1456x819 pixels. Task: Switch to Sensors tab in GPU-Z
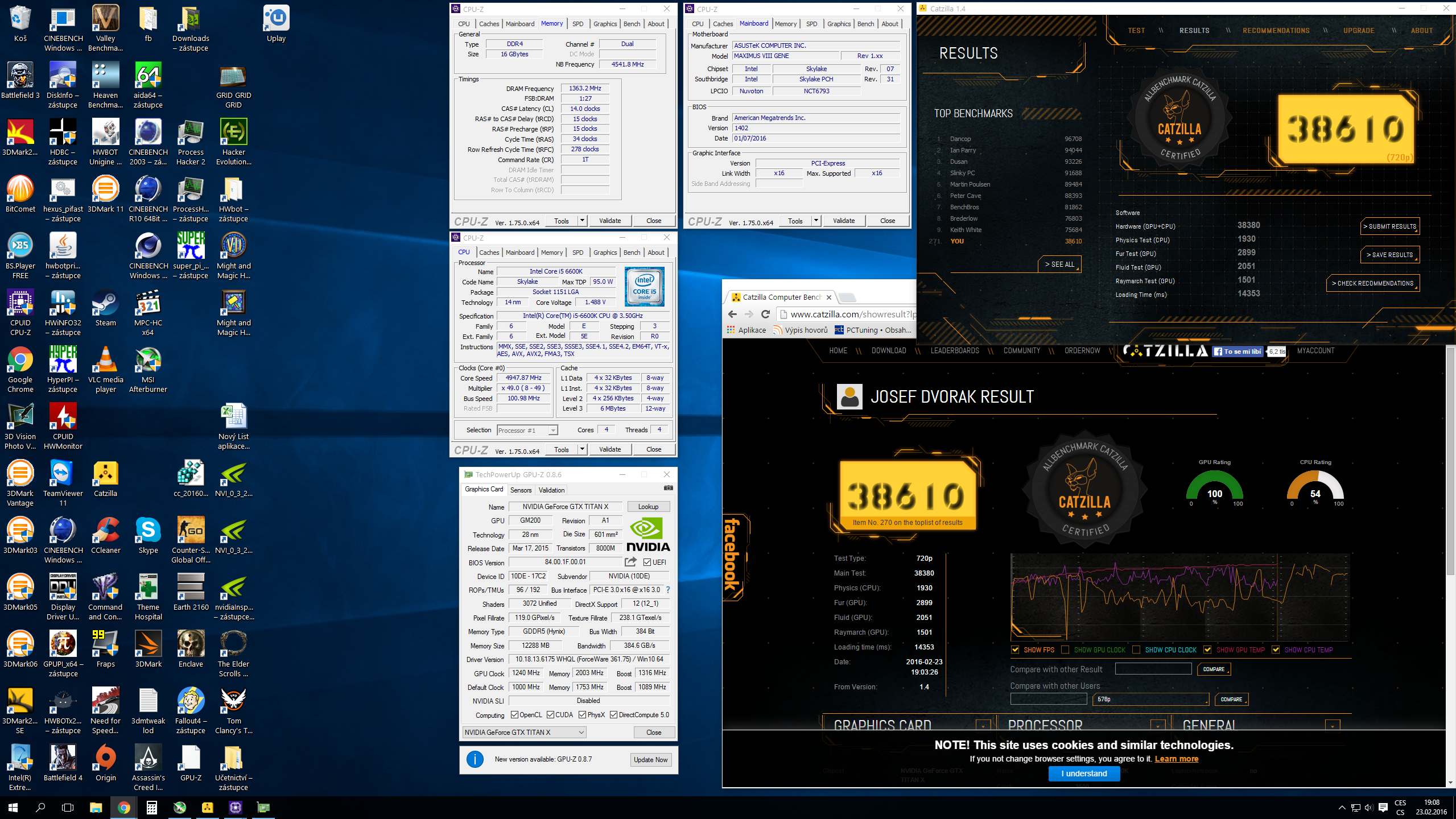521,490
